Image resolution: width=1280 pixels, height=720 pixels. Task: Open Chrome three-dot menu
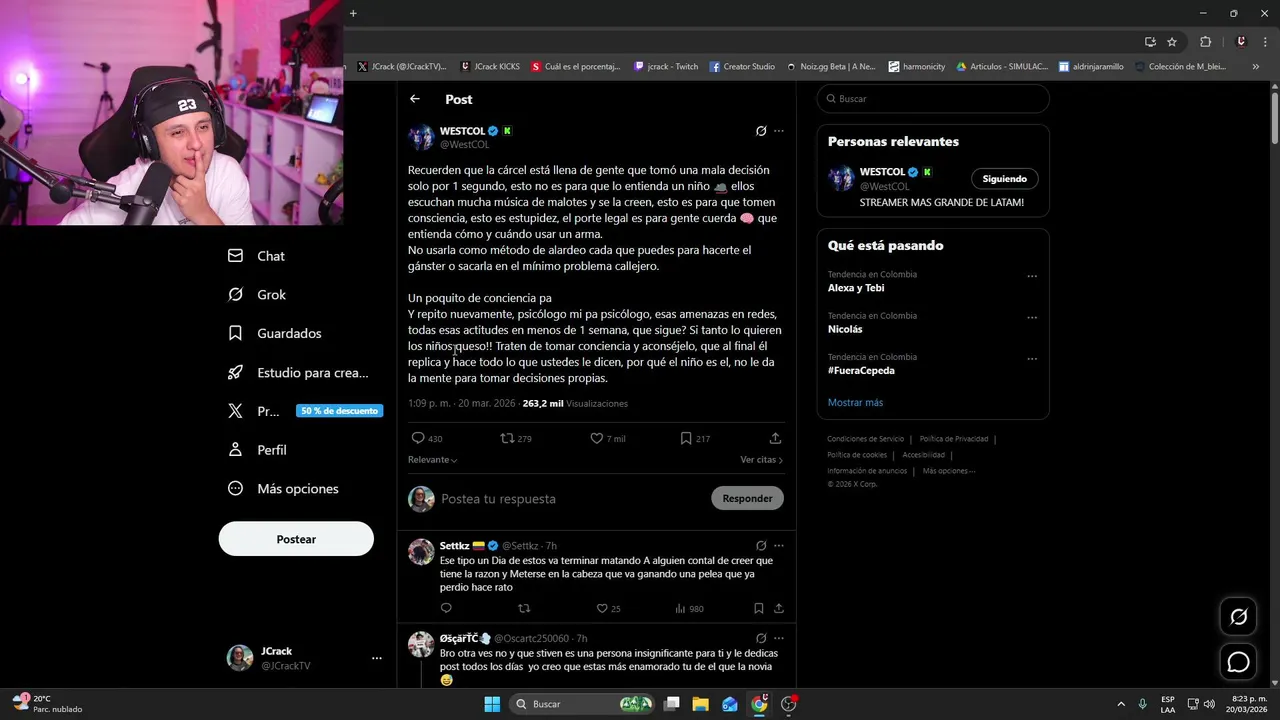tap(1266, 42)
